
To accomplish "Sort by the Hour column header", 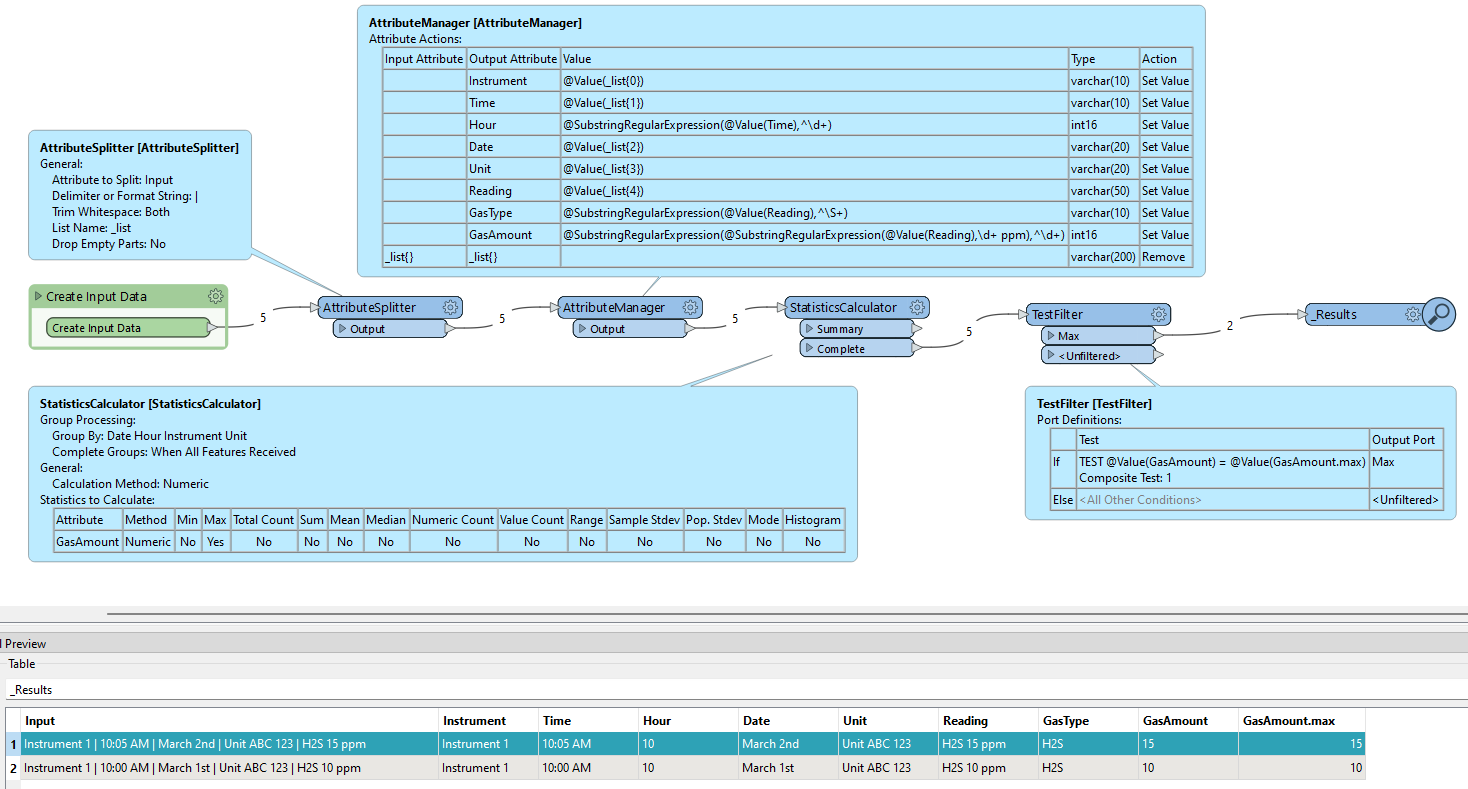I will (688, 720).
